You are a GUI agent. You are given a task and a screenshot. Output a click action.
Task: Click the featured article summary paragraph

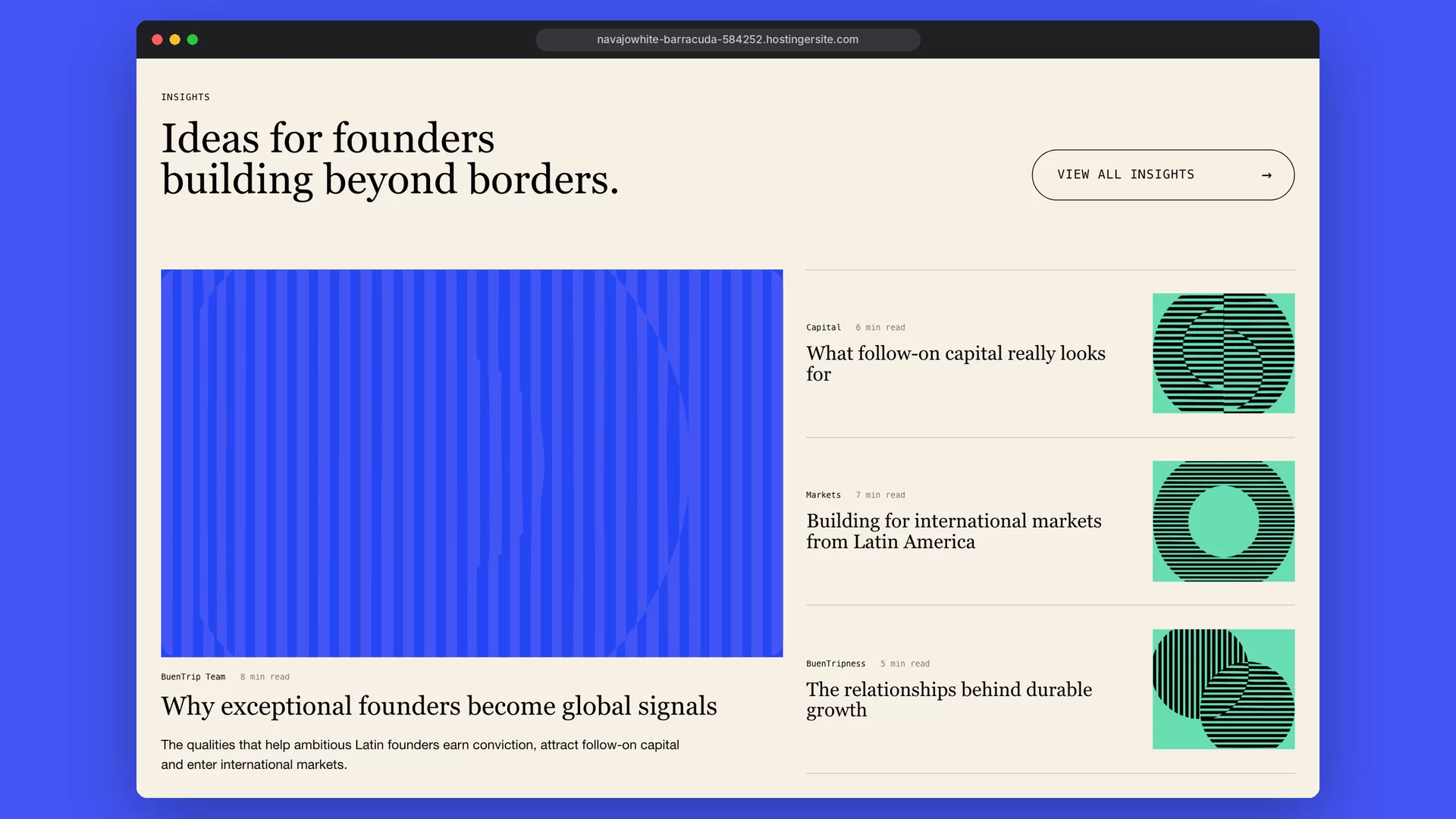coord(420,755)
